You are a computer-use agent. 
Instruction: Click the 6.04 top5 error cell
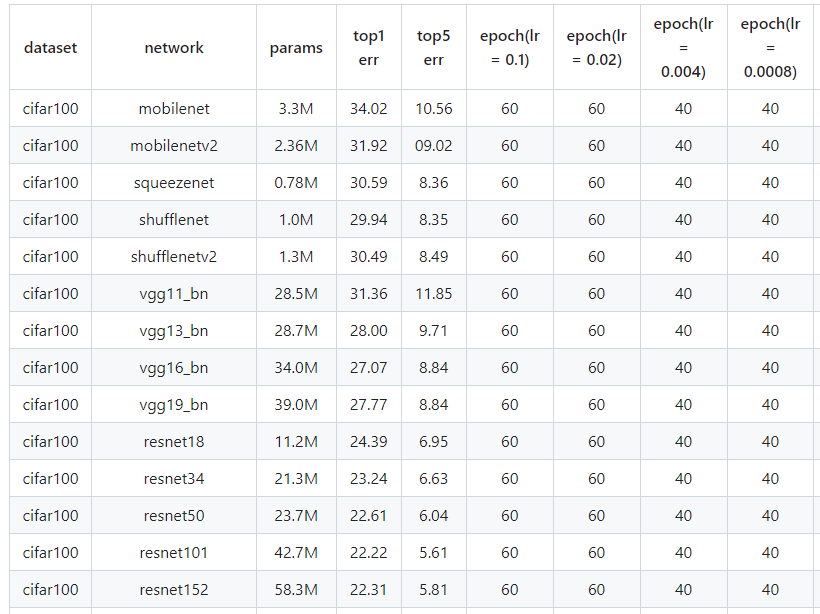click(x=434, y=516)
